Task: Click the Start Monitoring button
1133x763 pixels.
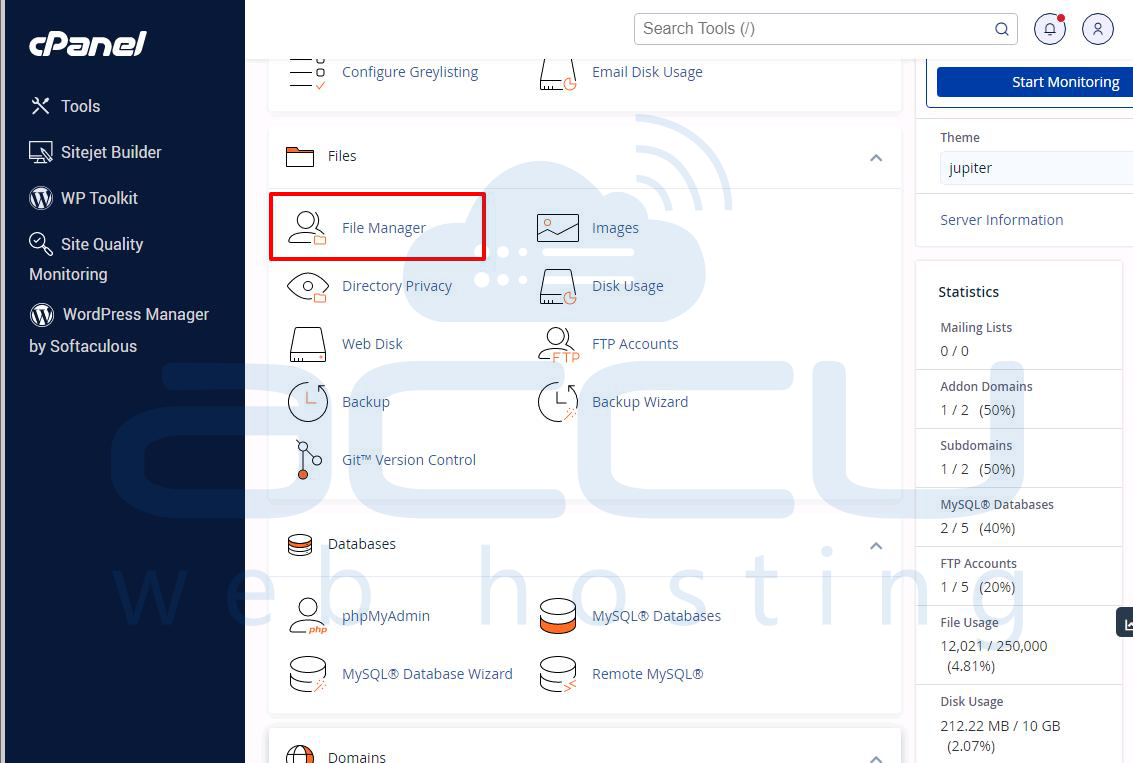Action: point(1035,82)
